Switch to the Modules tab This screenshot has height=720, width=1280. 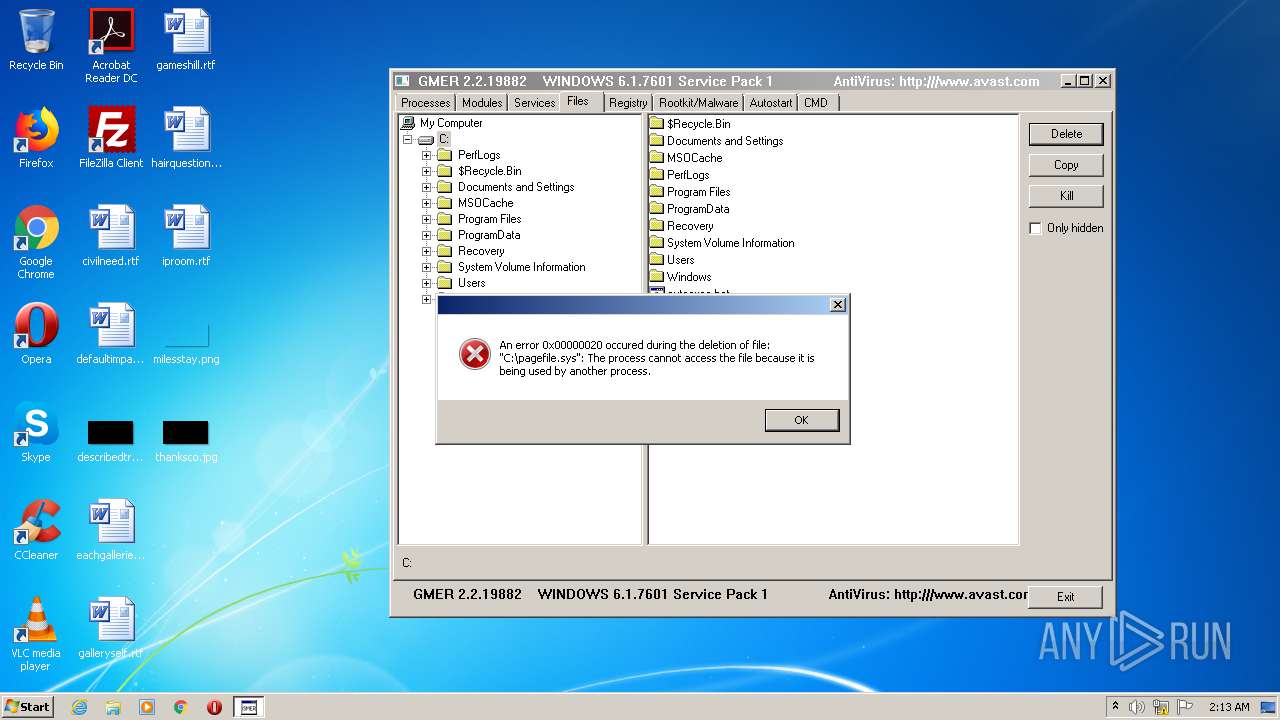click(482, 103)
